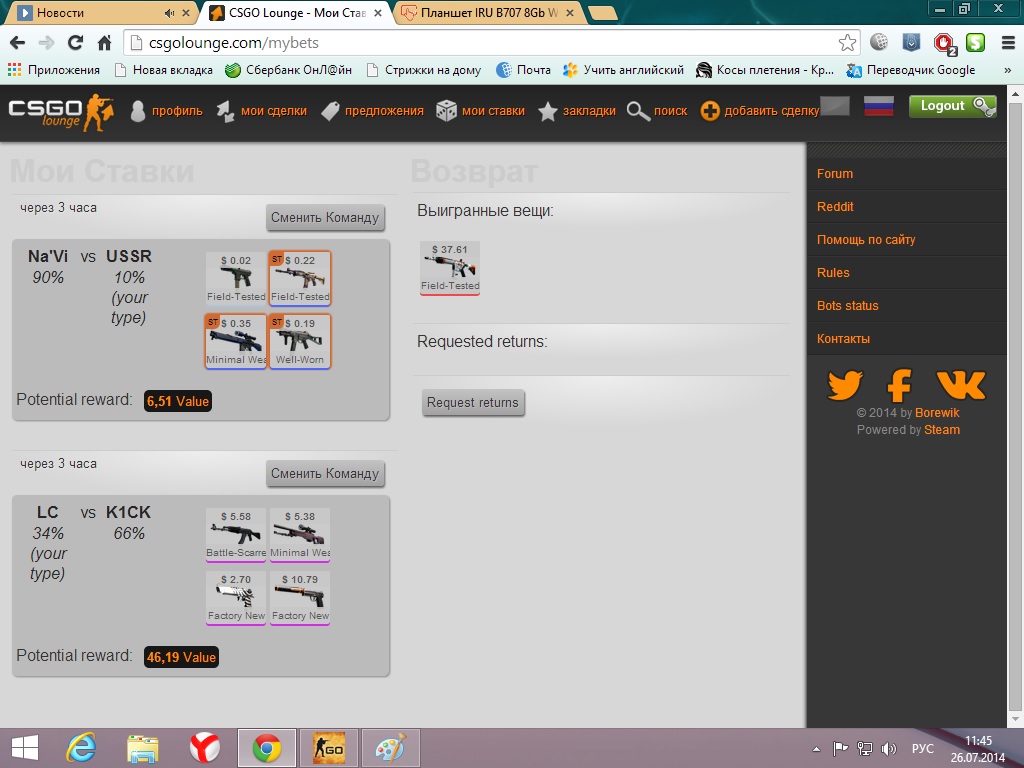Open Приложения apps bookmark
Image resolution: width=1024 pixels, height=768 pixels.
(x=54, y=70)
